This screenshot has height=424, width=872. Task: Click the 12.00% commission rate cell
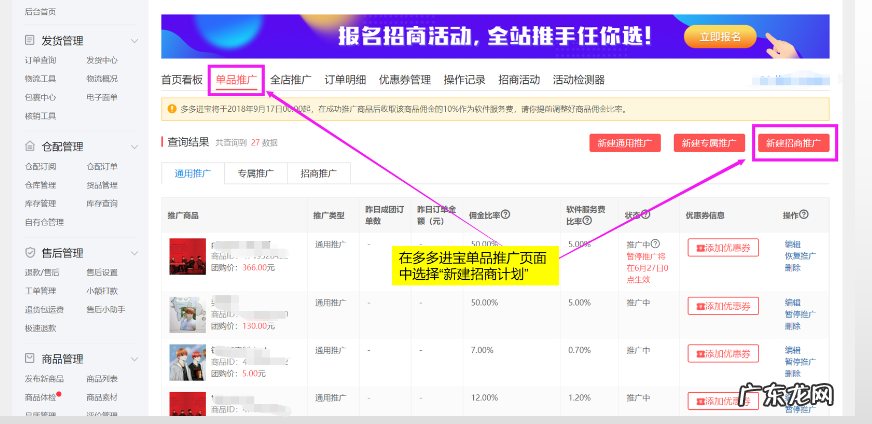[x=484, y=397]
